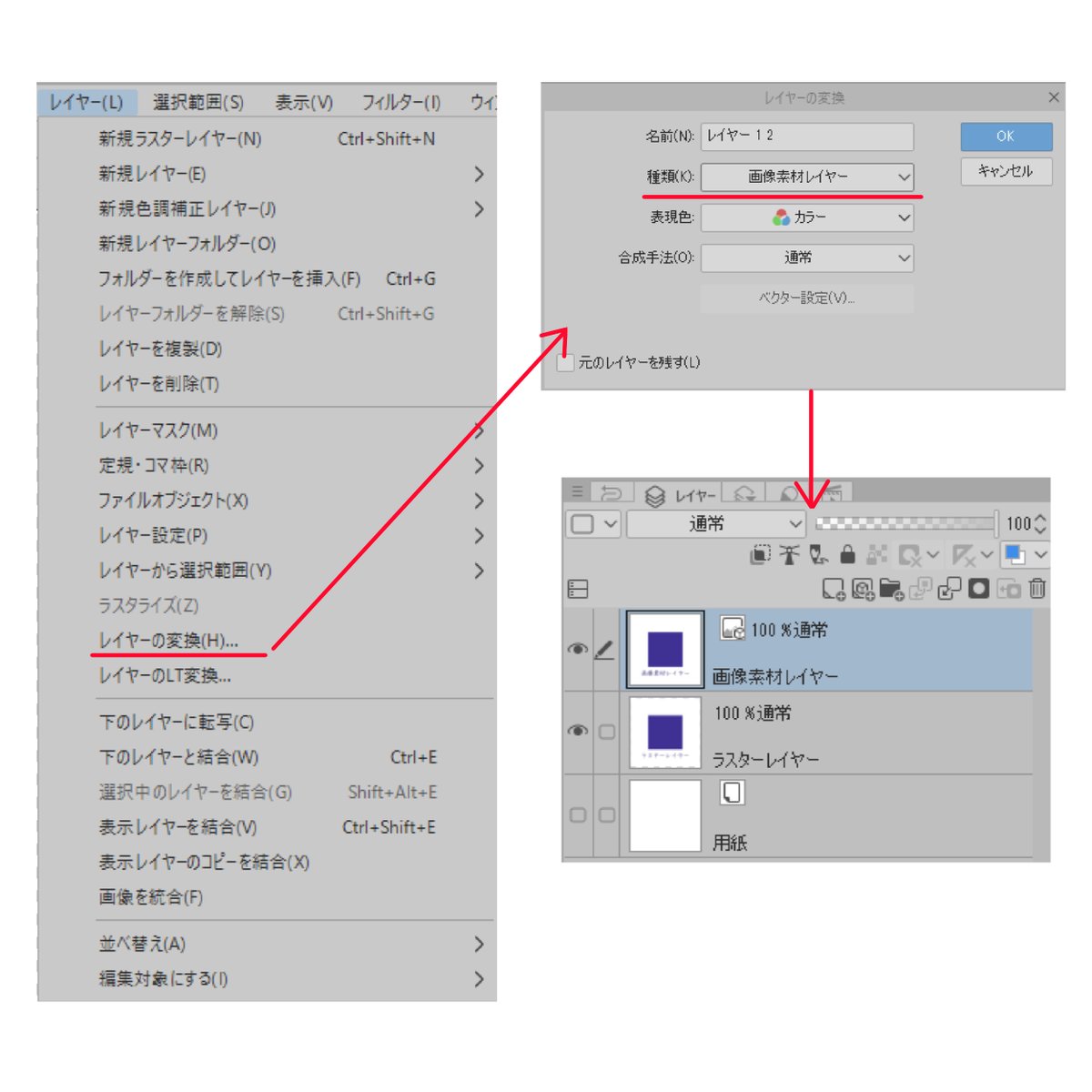Open the レイヤー(L) menu
1092x1092 pixels.
(86, 102)
